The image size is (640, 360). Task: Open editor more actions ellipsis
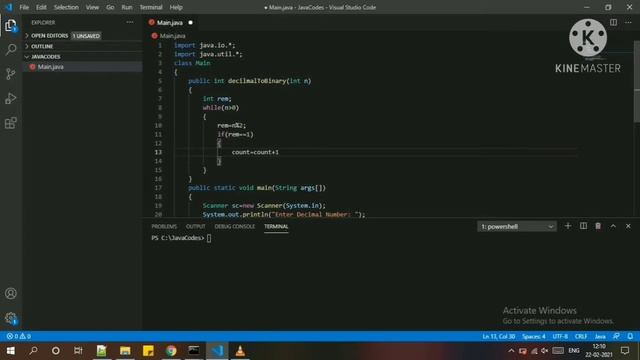pyautogui.click(x=628, y=22)
